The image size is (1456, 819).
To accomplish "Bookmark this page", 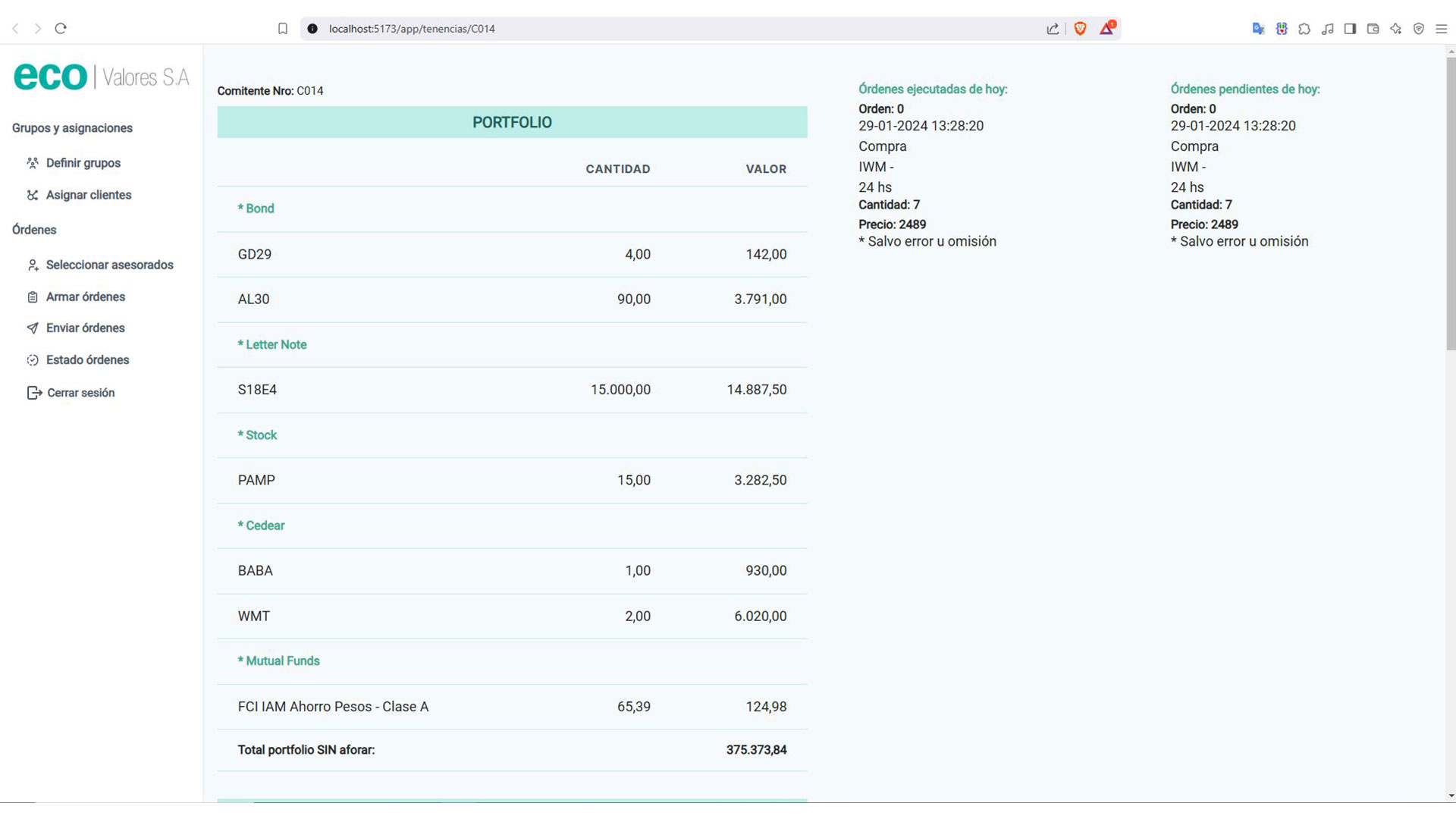I will pos(283,29).
